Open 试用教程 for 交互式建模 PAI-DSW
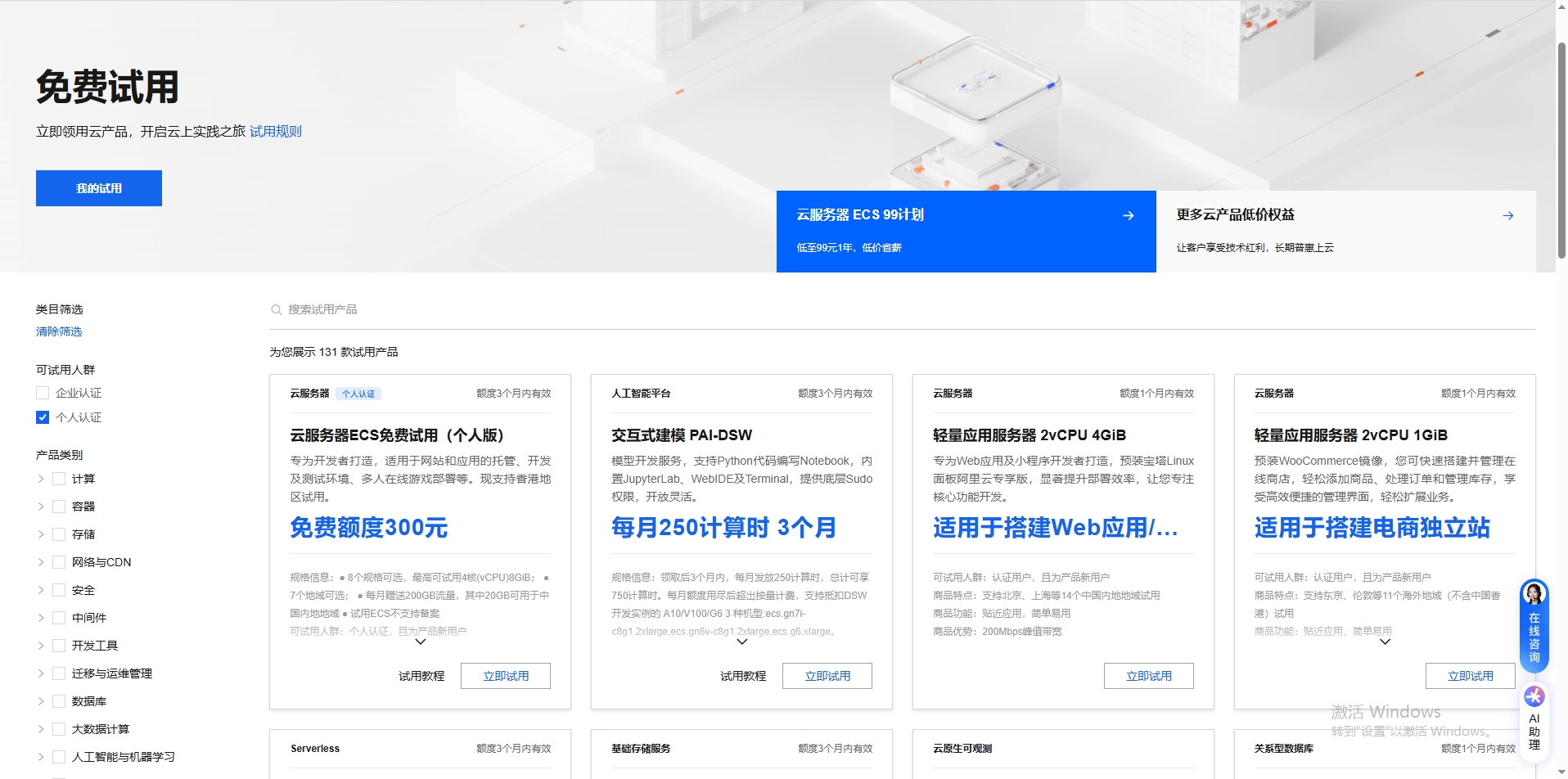This screenshot has height=779, width=1568. pos(743,676)
